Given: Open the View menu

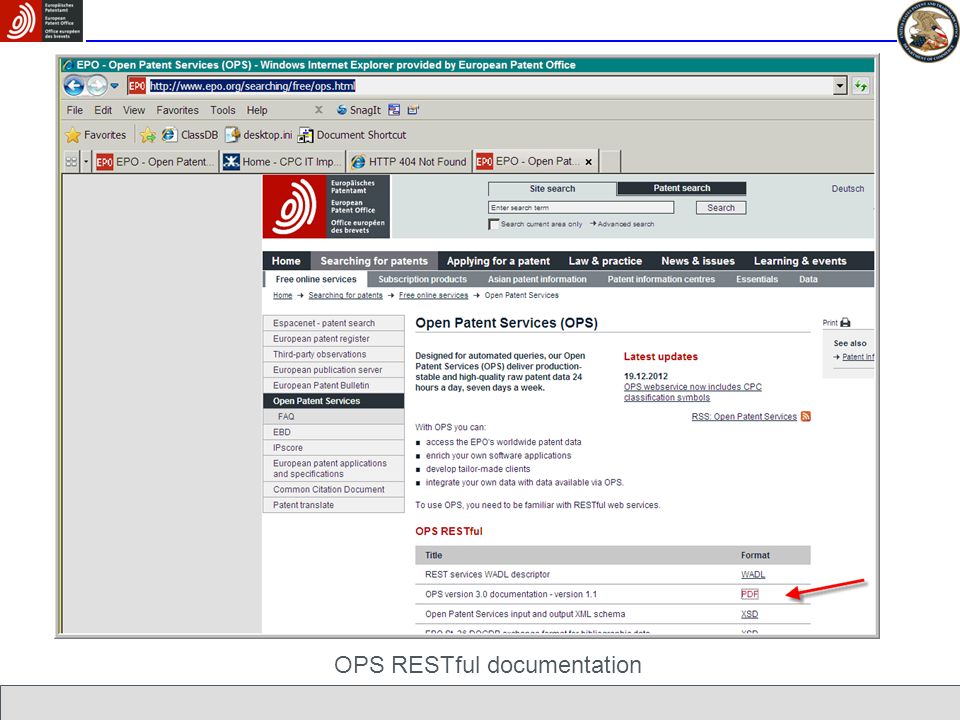Looking at the screenshot, I should coord(133,110).
